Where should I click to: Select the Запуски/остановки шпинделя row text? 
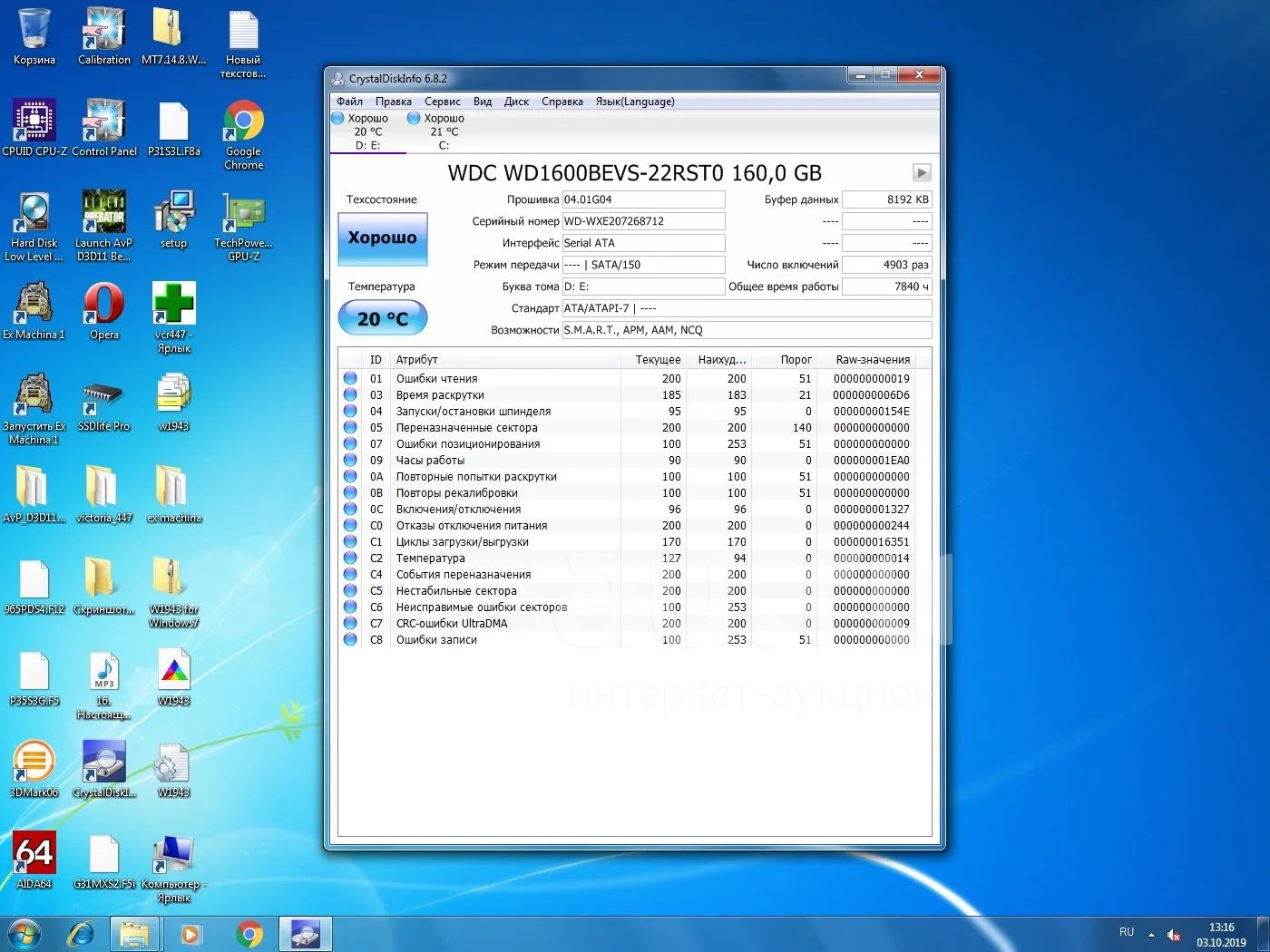coord(474,412)
